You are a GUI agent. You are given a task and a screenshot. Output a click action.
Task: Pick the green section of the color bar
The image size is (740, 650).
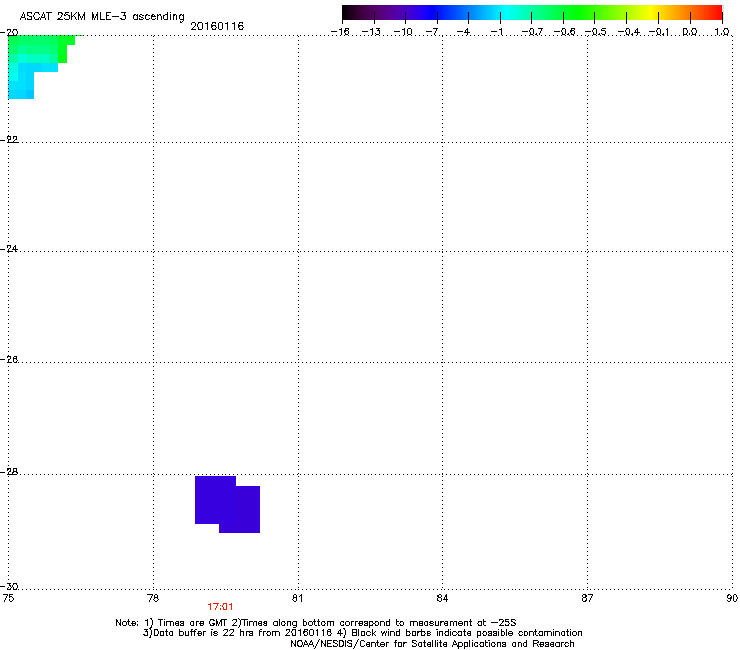pos(580,12)
